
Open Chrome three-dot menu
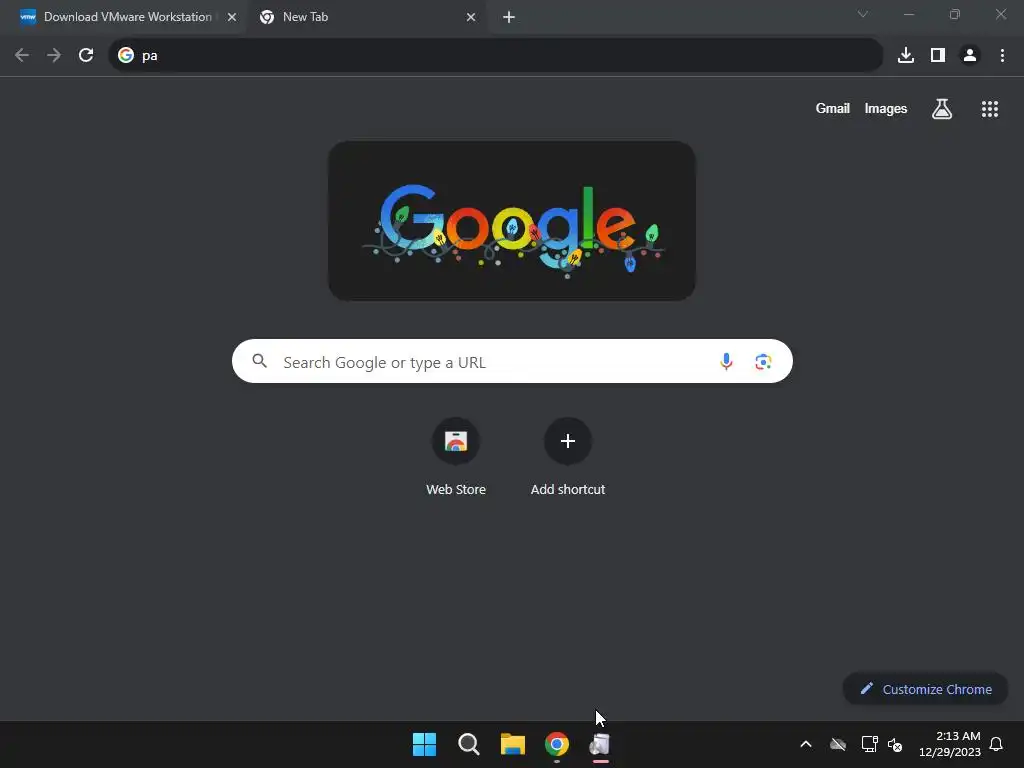pos(1002,56)
